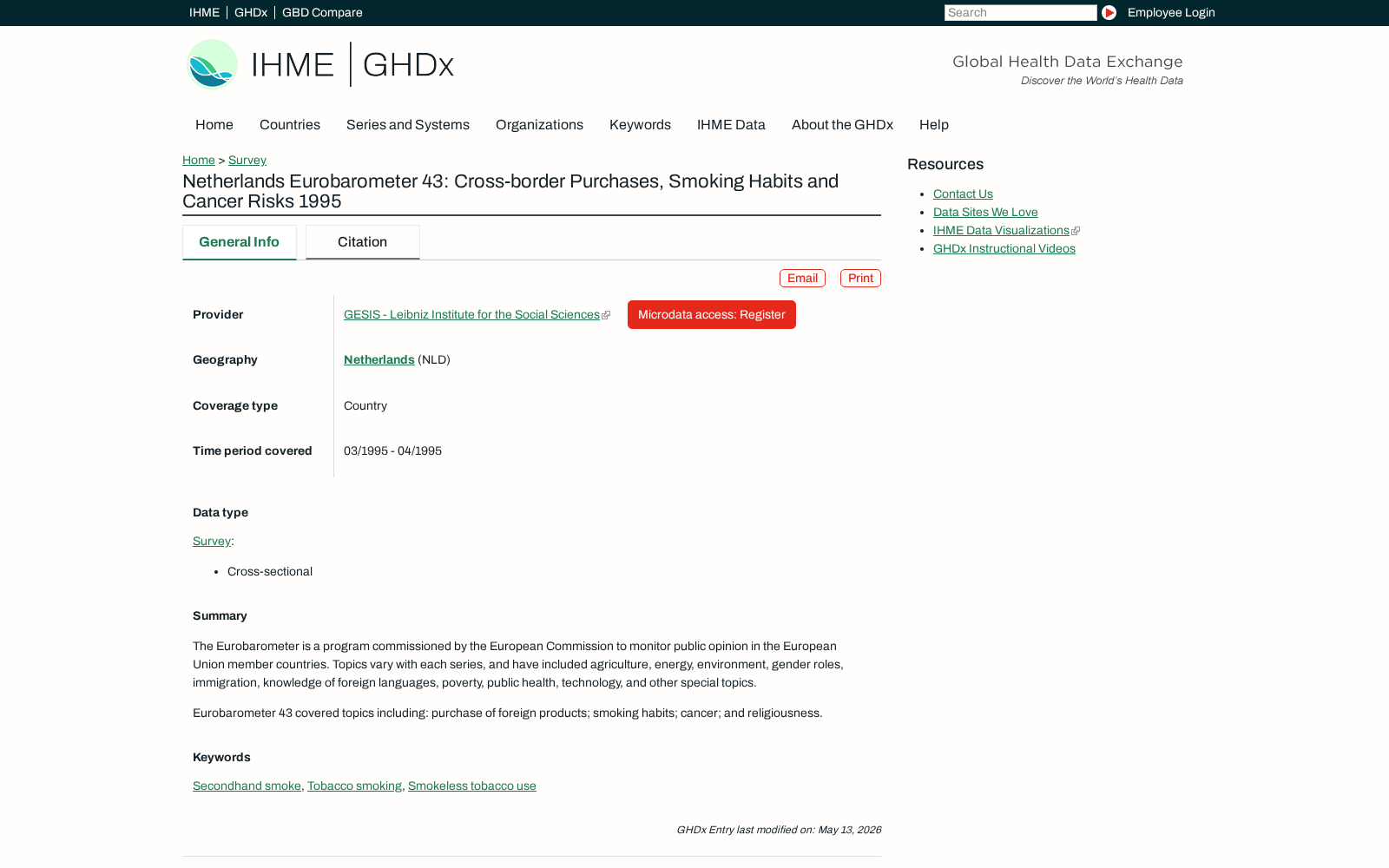
Task: Click the Survey breadcrumb link
Action: 247,160
